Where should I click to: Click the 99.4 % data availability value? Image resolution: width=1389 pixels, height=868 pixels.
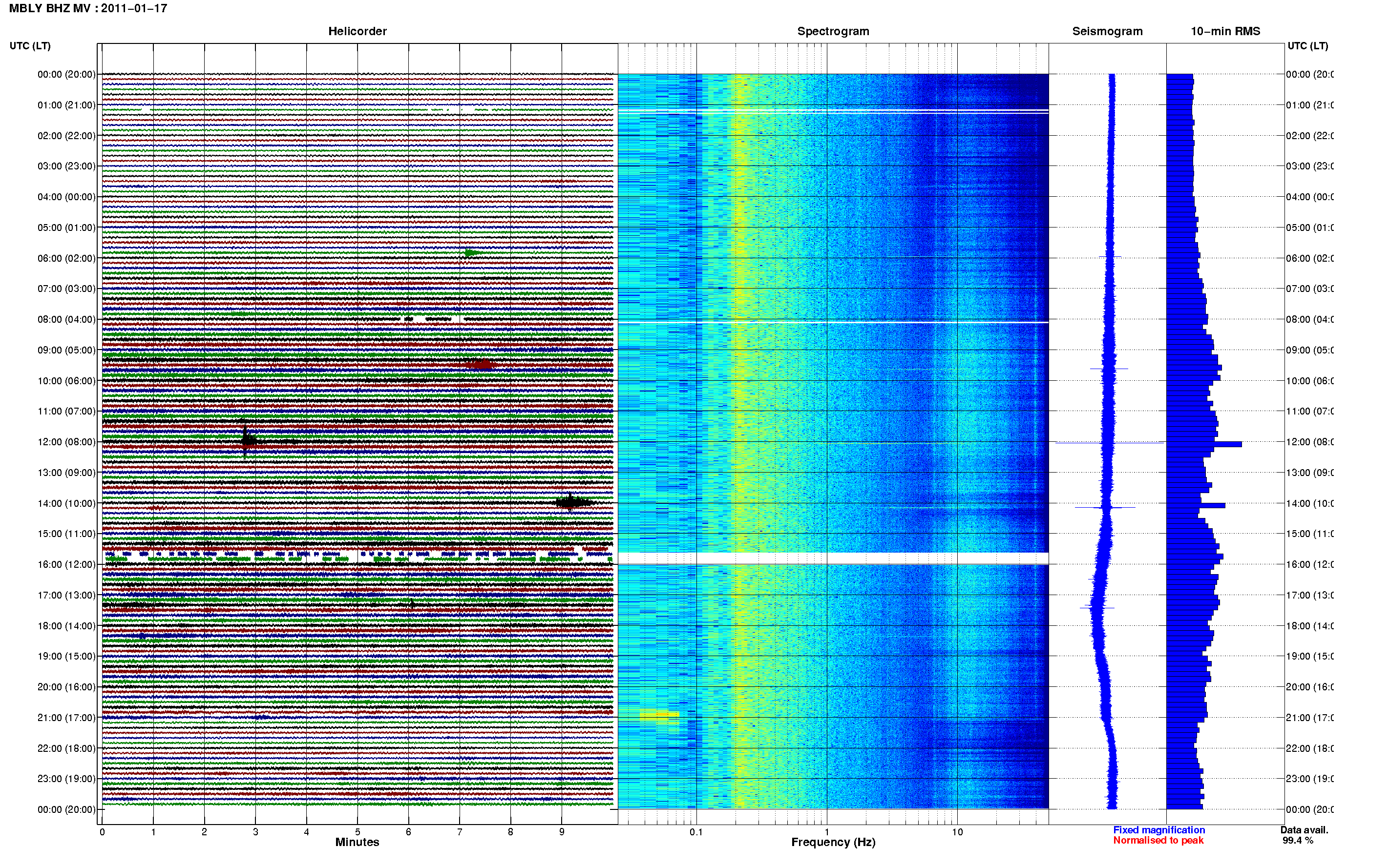pos(1297,841)
